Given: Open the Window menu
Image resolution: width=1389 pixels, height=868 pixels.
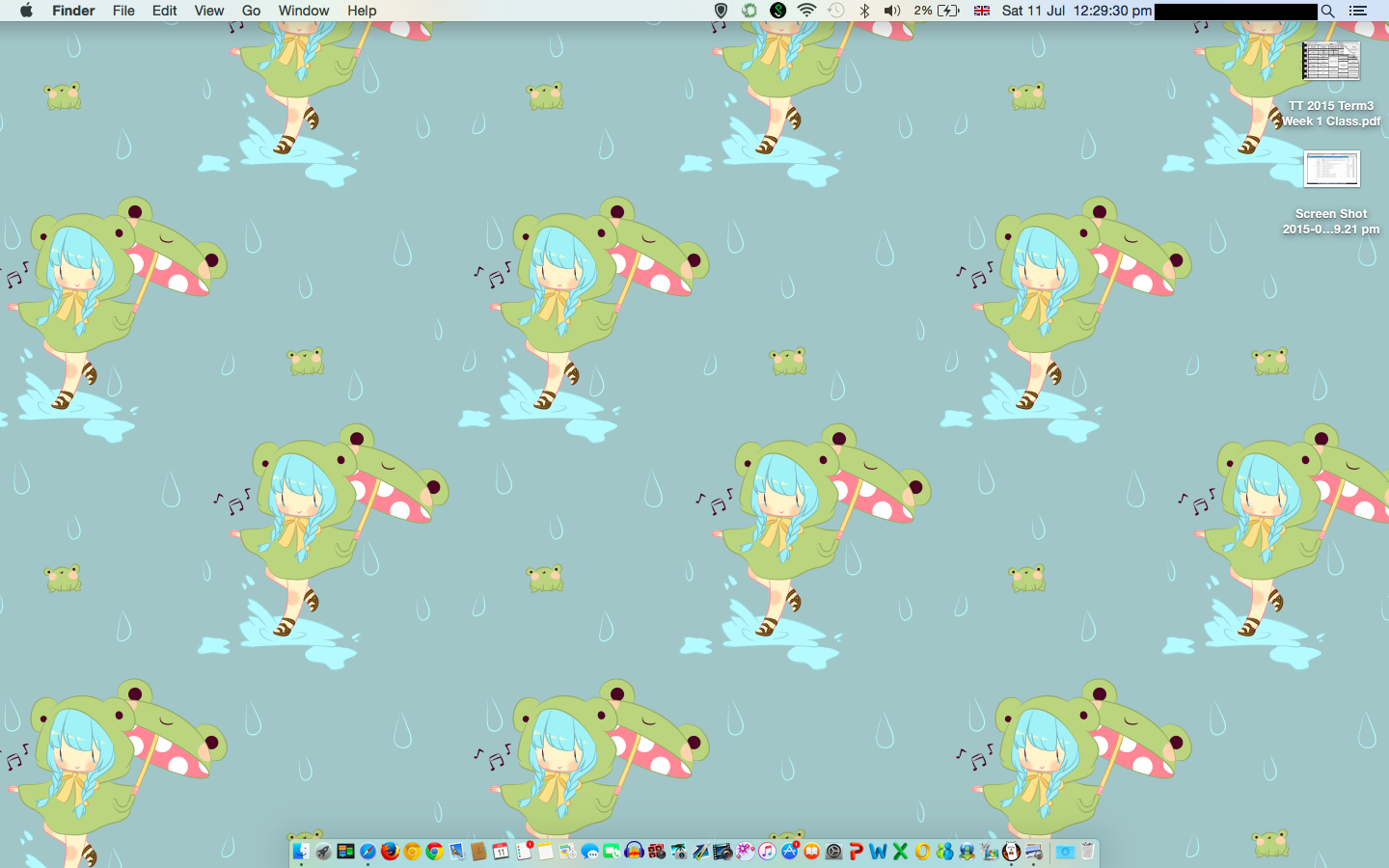Looking at the screenshot, I should [304, 11].
